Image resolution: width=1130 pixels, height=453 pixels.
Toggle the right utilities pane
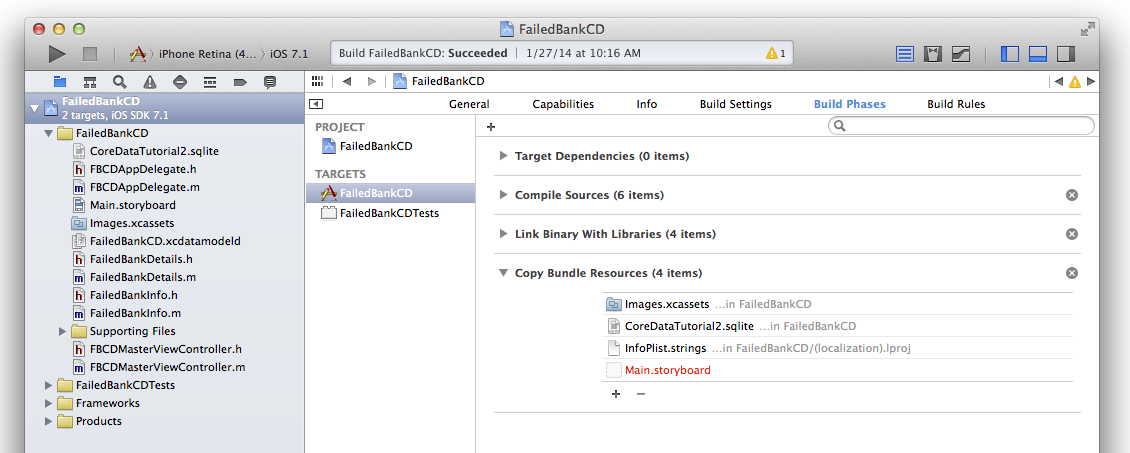1066,53
